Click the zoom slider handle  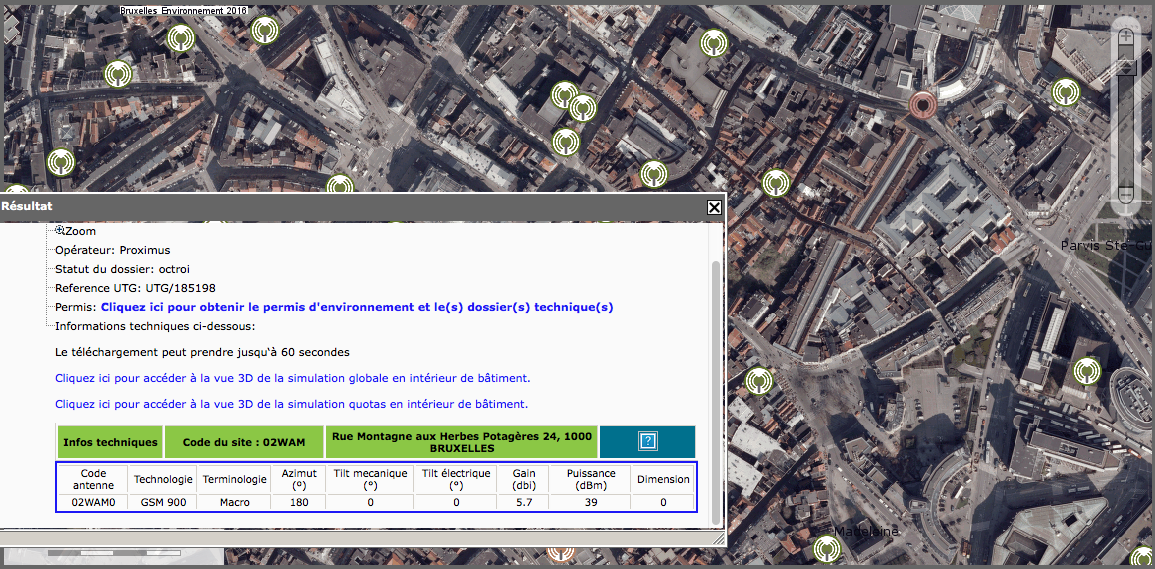click(1126, 68)
